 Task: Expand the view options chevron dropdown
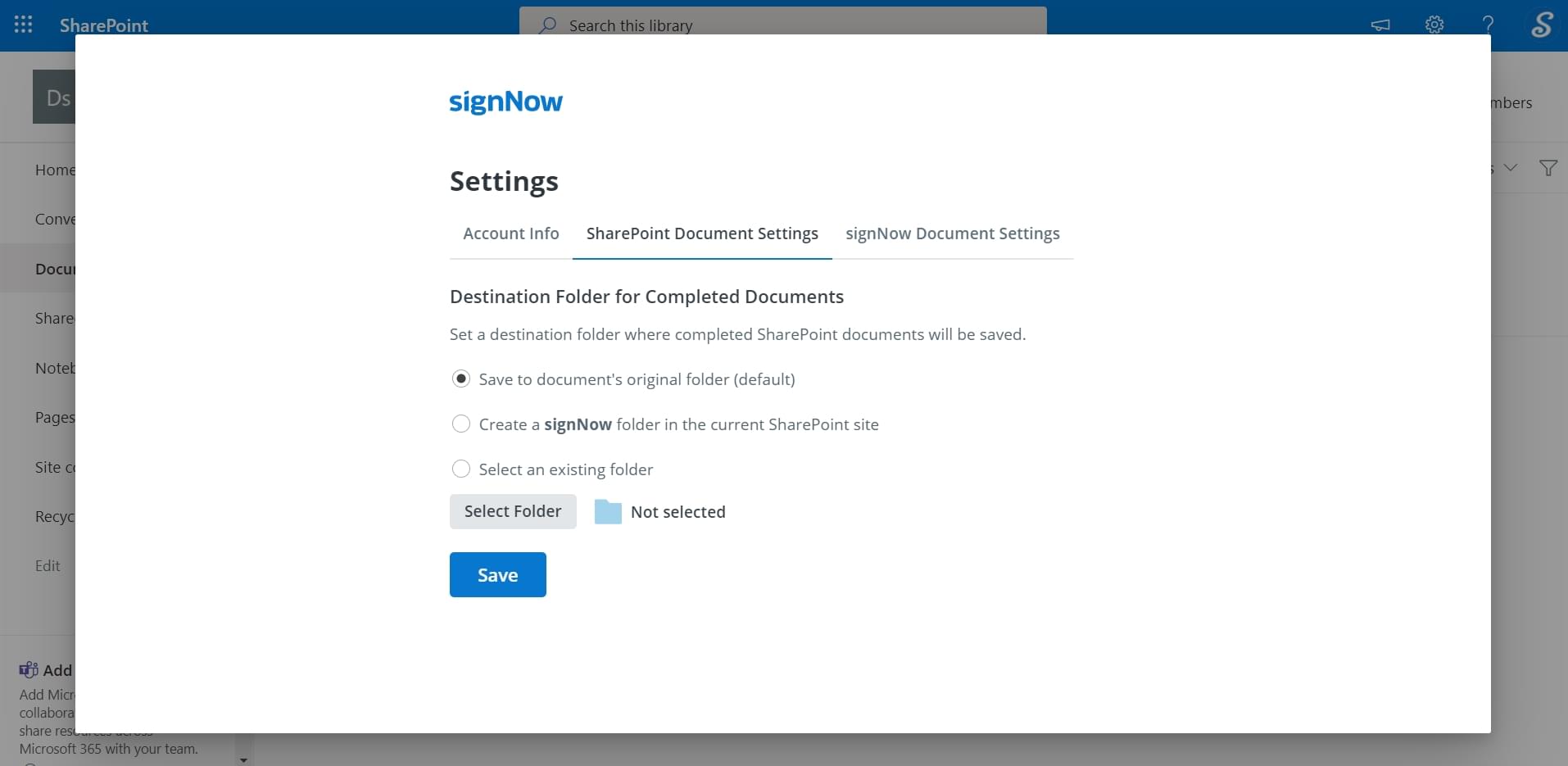(x=1511, y=168)
